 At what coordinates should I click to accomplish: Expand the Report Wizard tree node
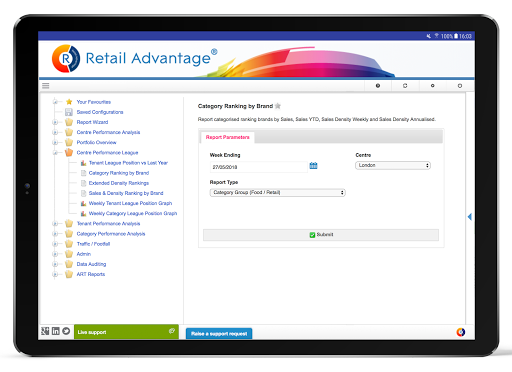55,122
